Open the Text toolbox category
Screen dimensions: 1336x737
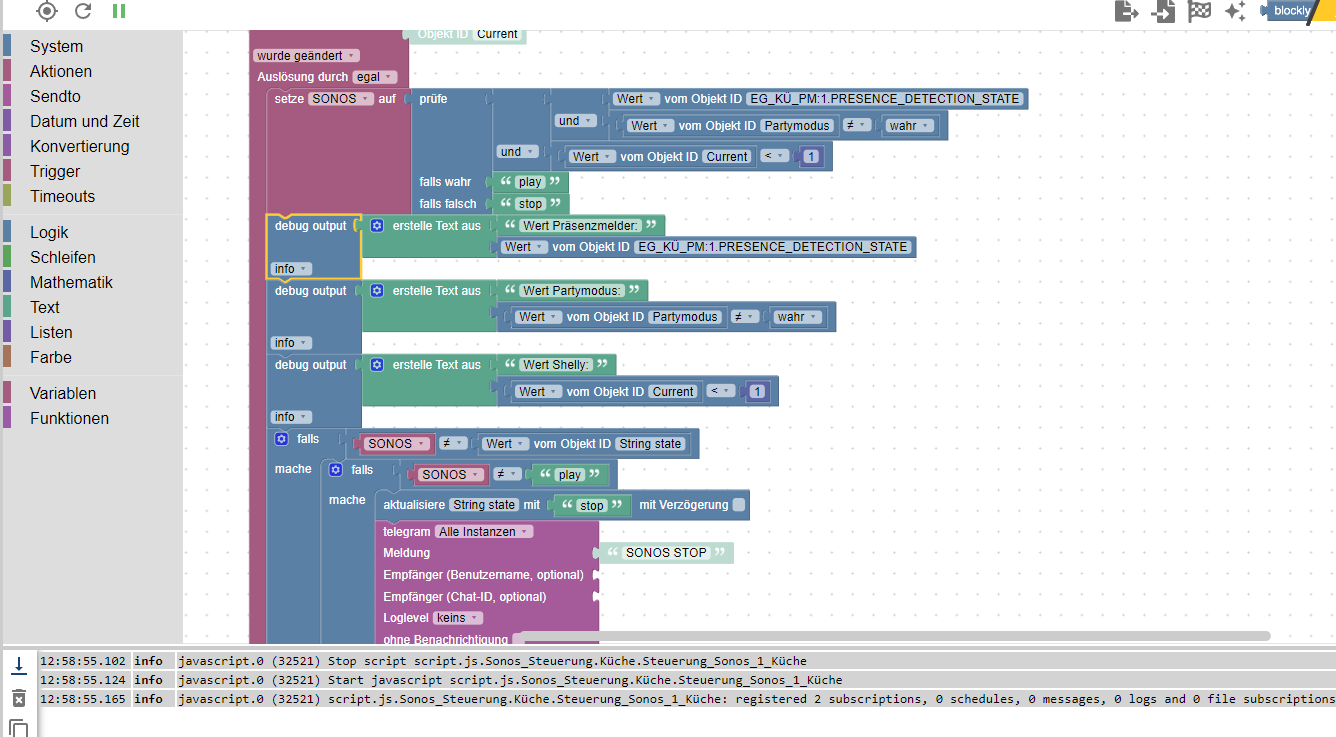click(x=44, y=307)
